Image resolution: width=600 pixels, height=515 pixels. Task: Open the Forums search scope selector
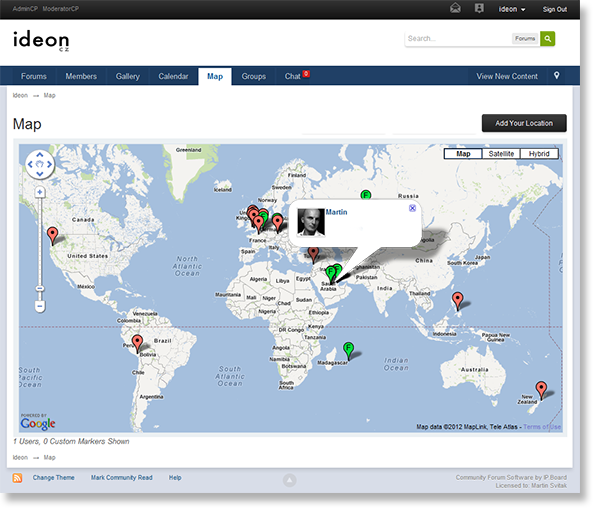pyautogui.click(x=525, y=38)
